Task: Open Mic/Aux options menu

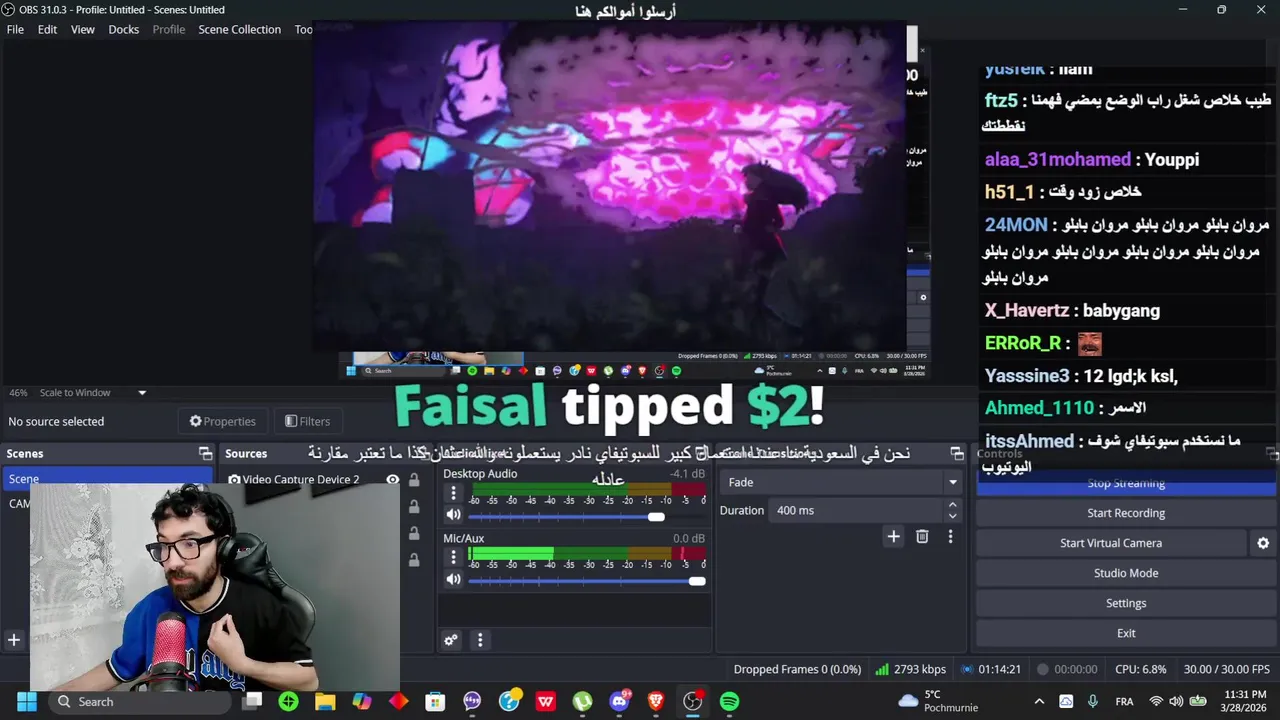Action: coord(453,557)
